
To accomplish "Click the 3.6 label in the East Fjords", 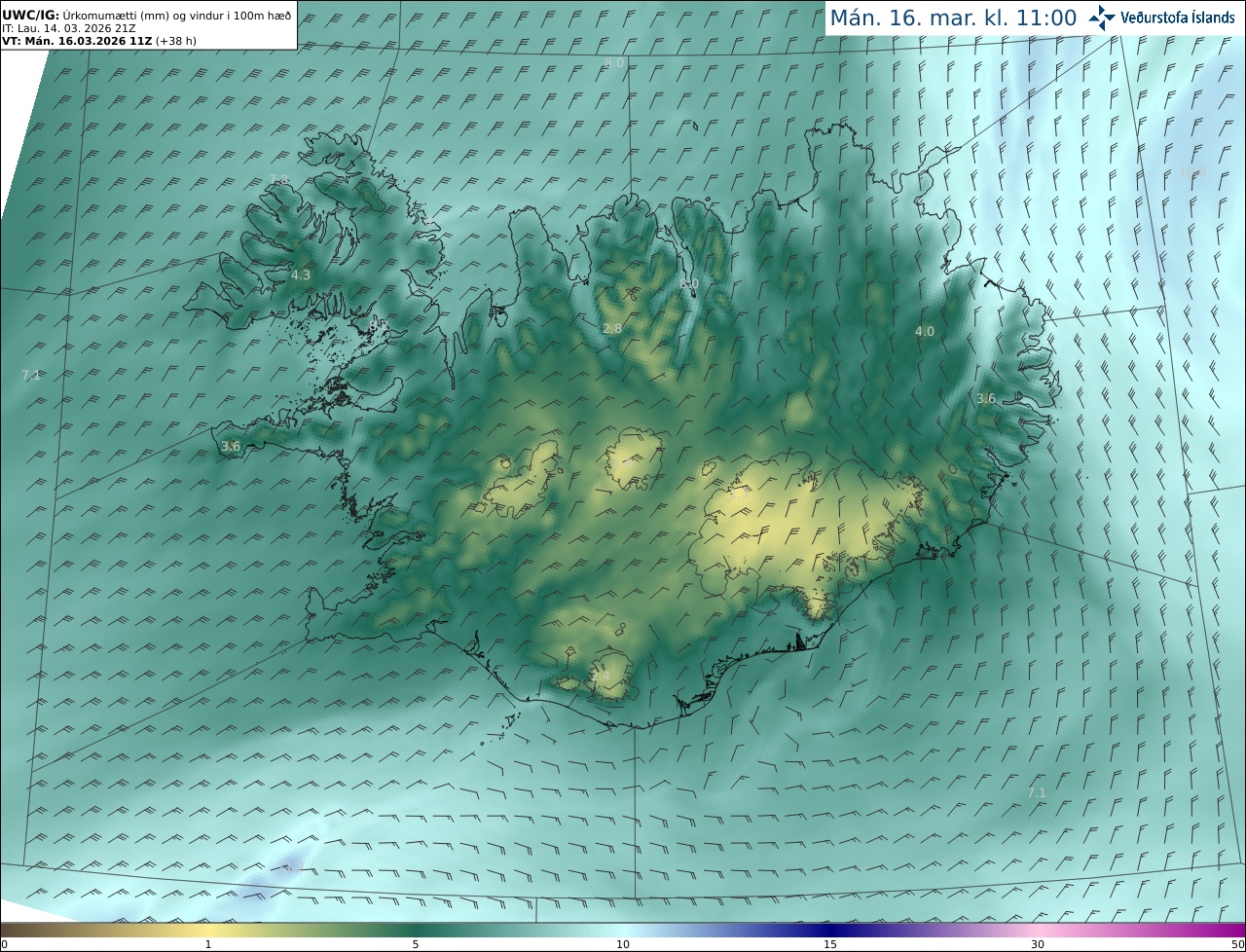I will coord(986,398).
